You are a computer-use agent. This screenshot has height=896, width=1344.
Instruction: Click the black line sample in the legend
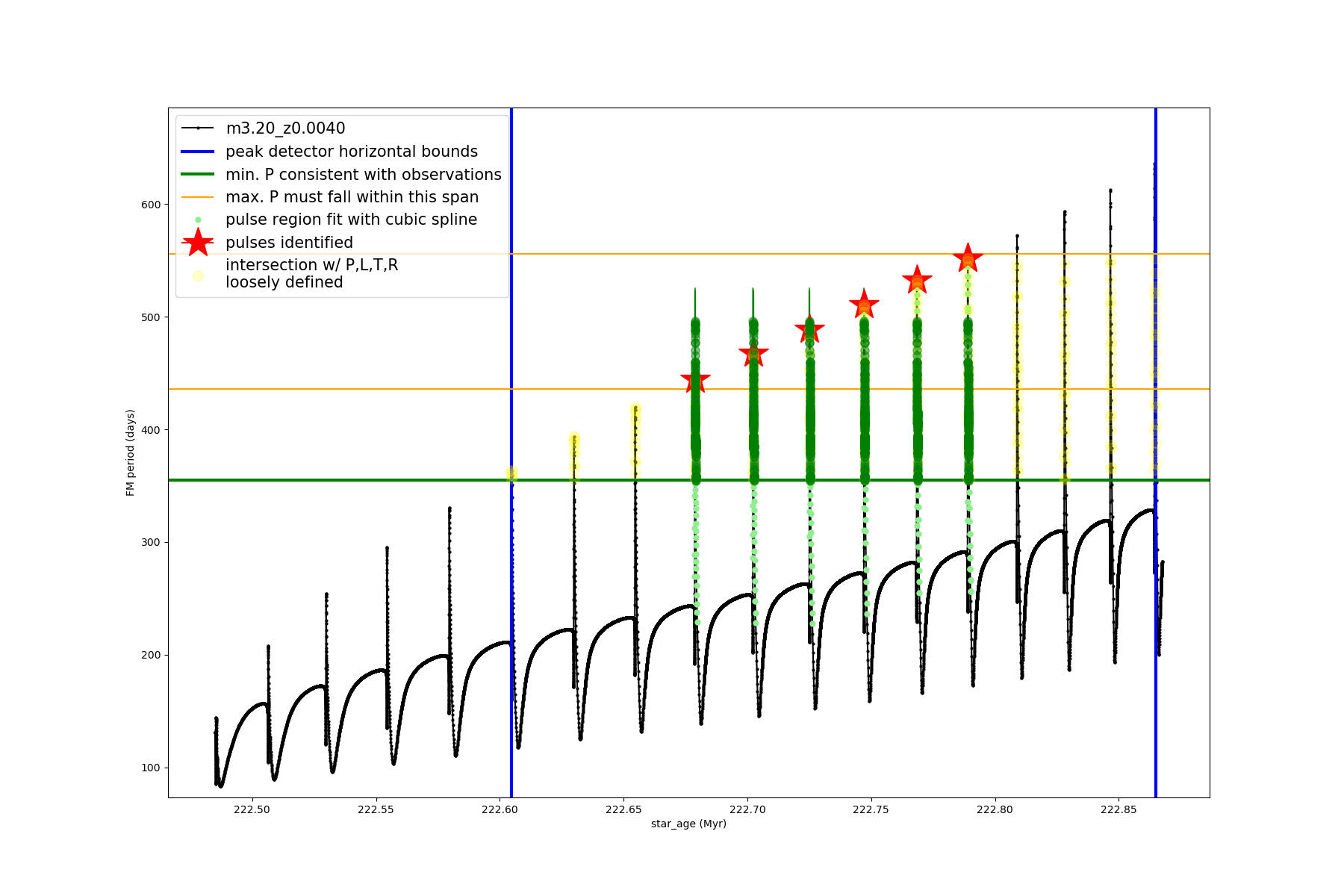198,128
